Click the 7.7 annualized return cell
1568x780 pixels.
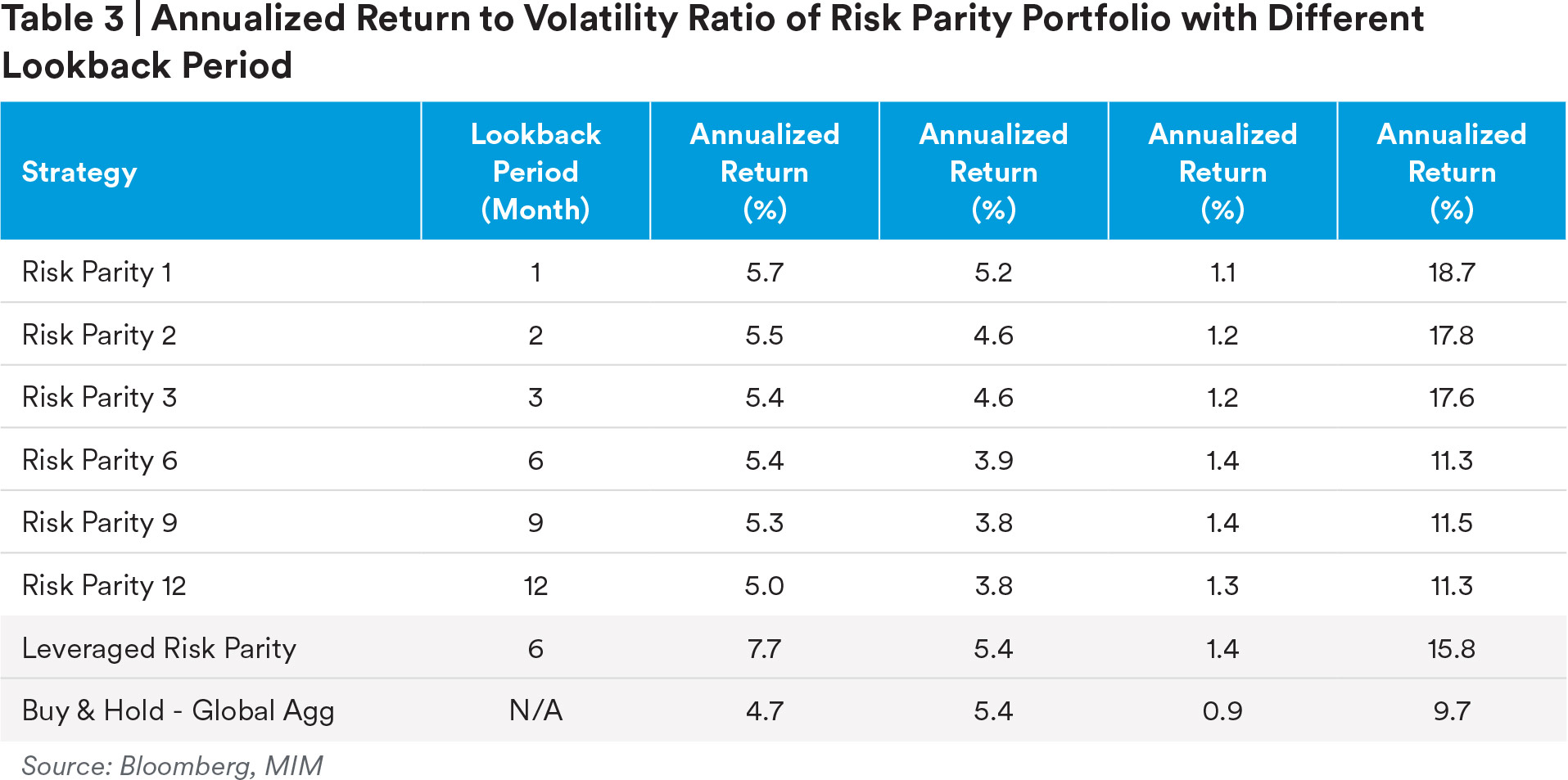tap(764, 648)
